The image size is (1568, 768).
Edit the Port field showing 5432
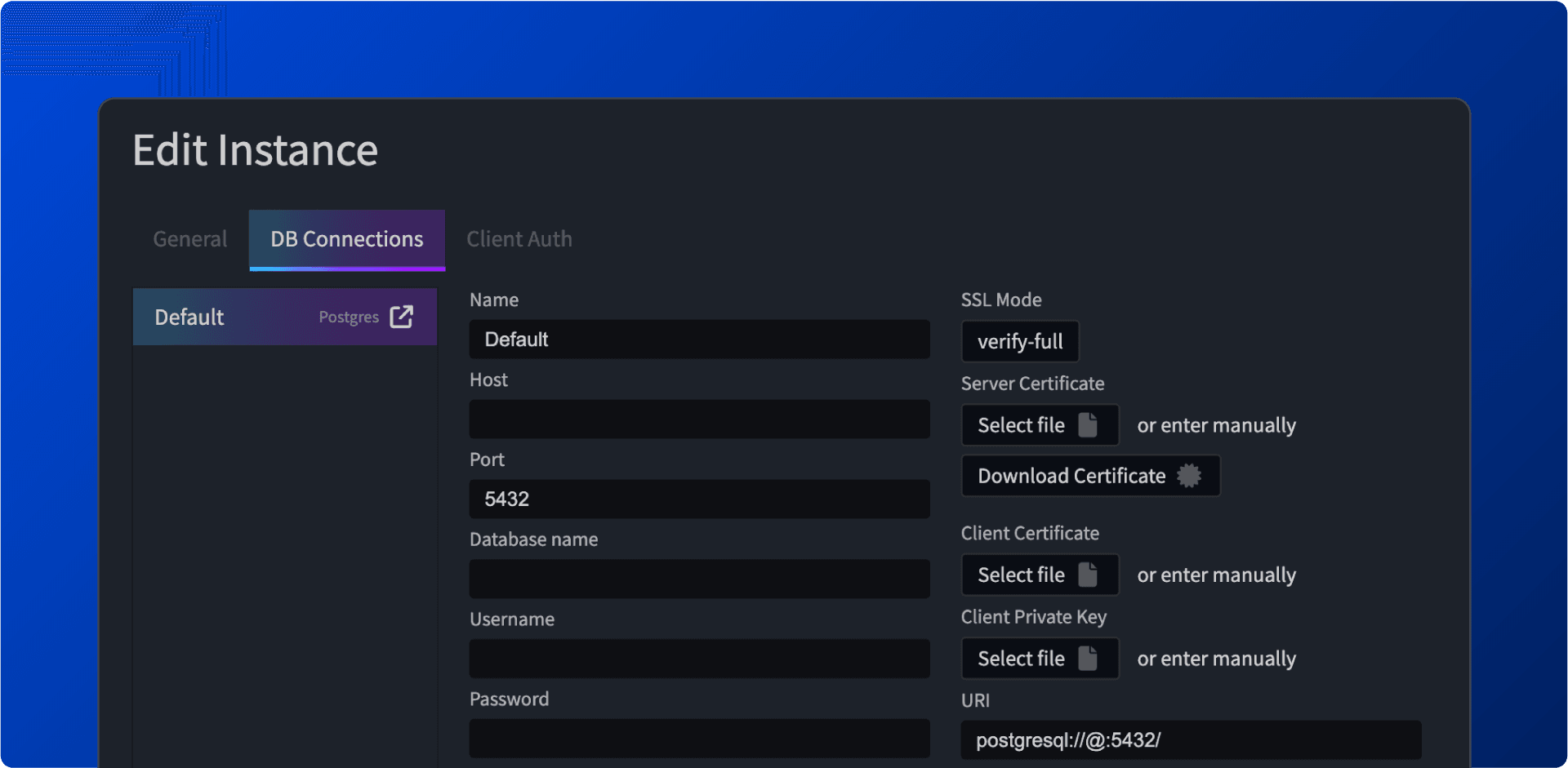click(x=699, y=499)
